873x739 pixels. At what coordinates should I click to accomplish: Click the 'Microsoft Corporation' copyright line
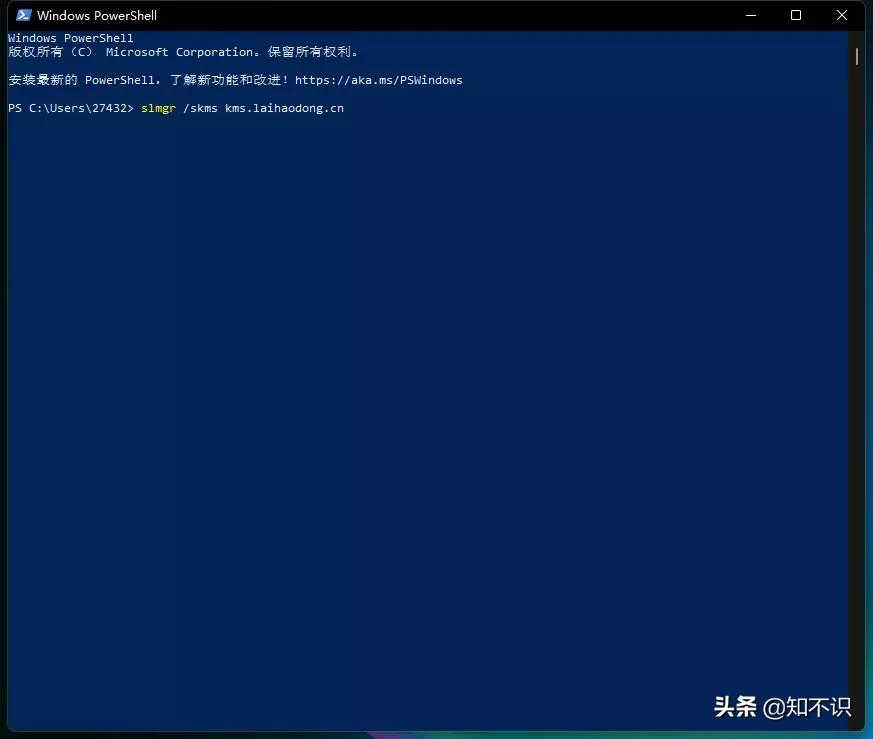(183, 52)
